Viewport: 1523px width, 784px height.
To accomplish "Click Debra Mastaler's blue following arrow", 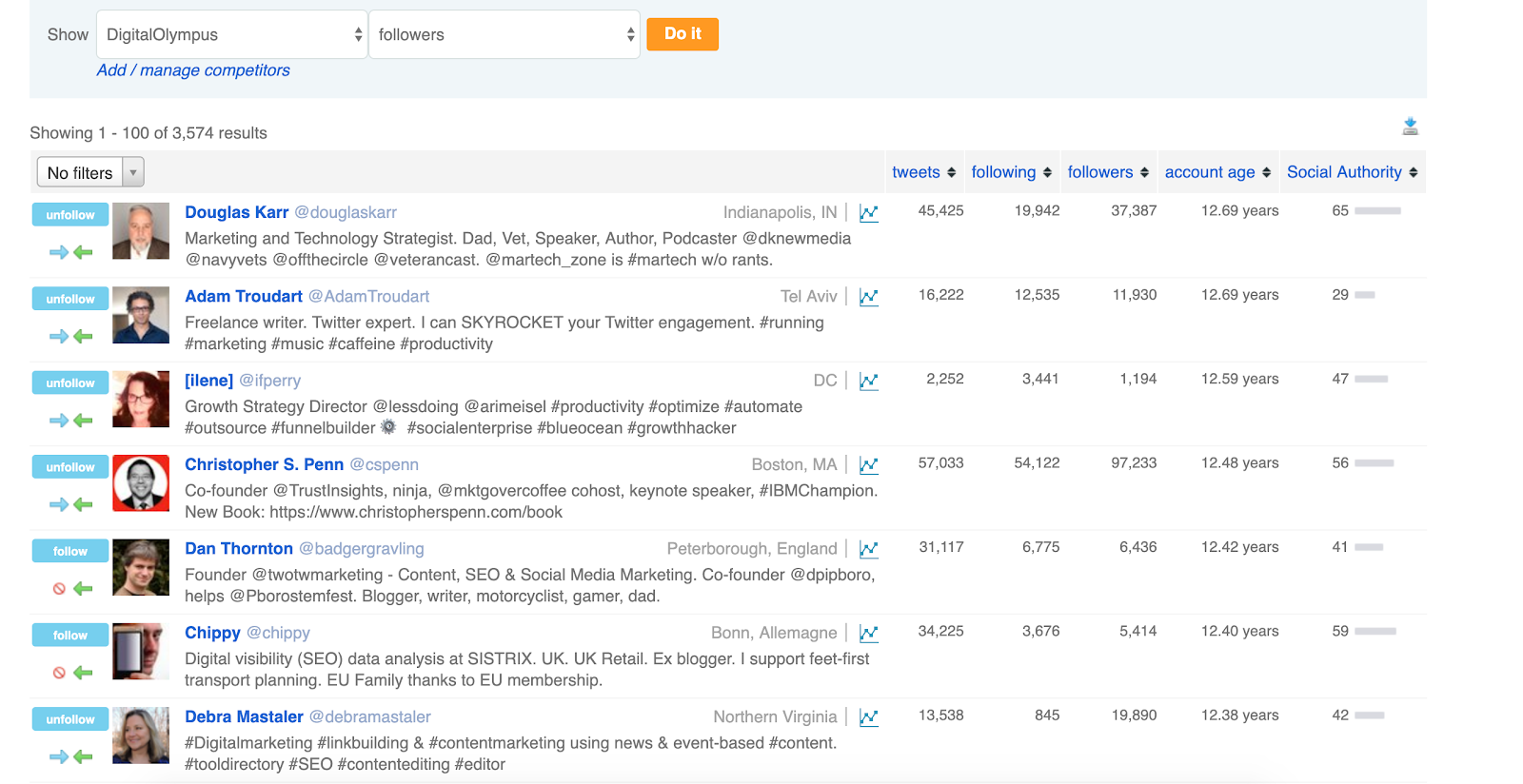I will (x=59, y=756).
